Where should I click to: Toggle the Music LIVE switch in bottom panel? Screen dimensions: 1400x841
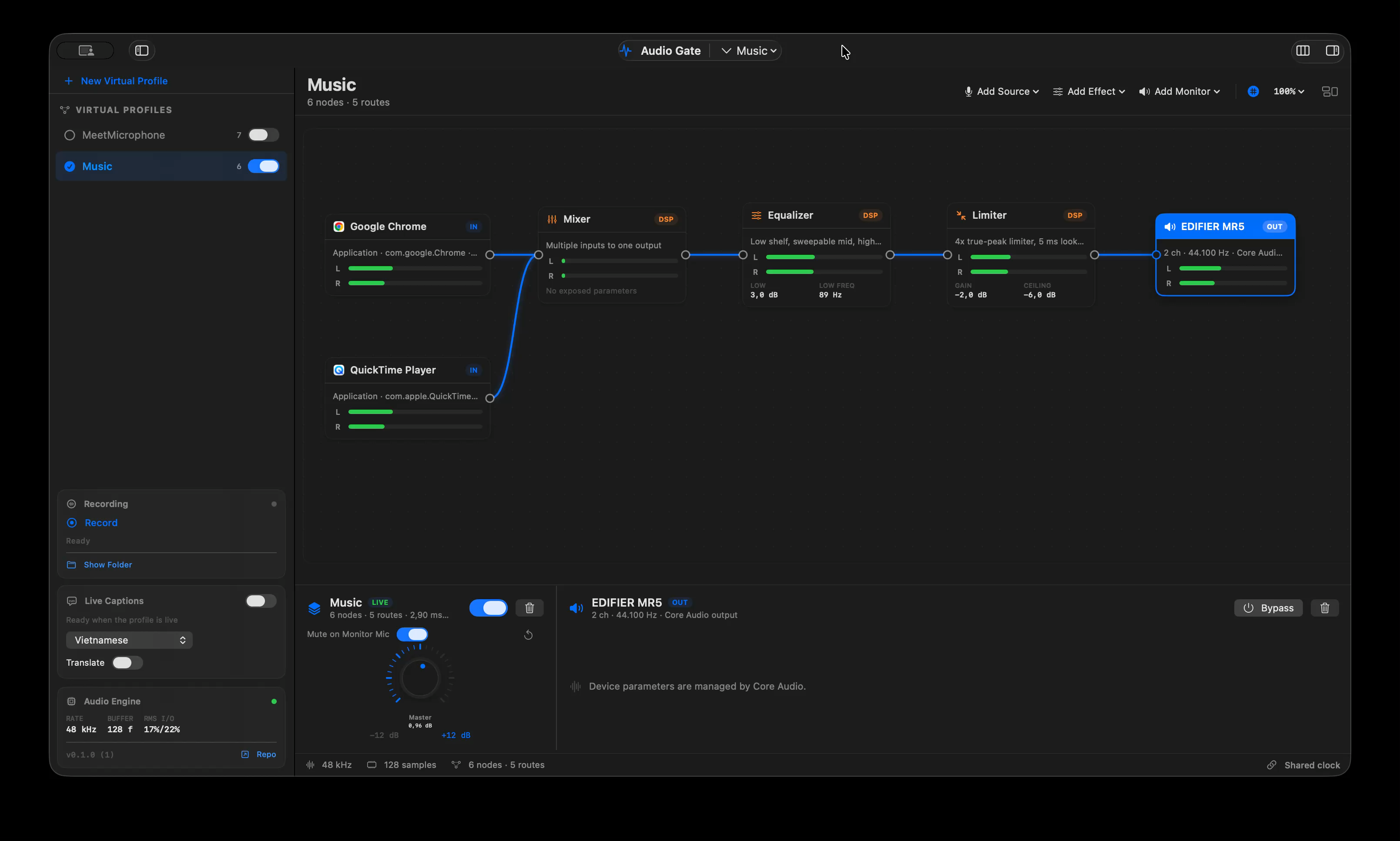489,608
